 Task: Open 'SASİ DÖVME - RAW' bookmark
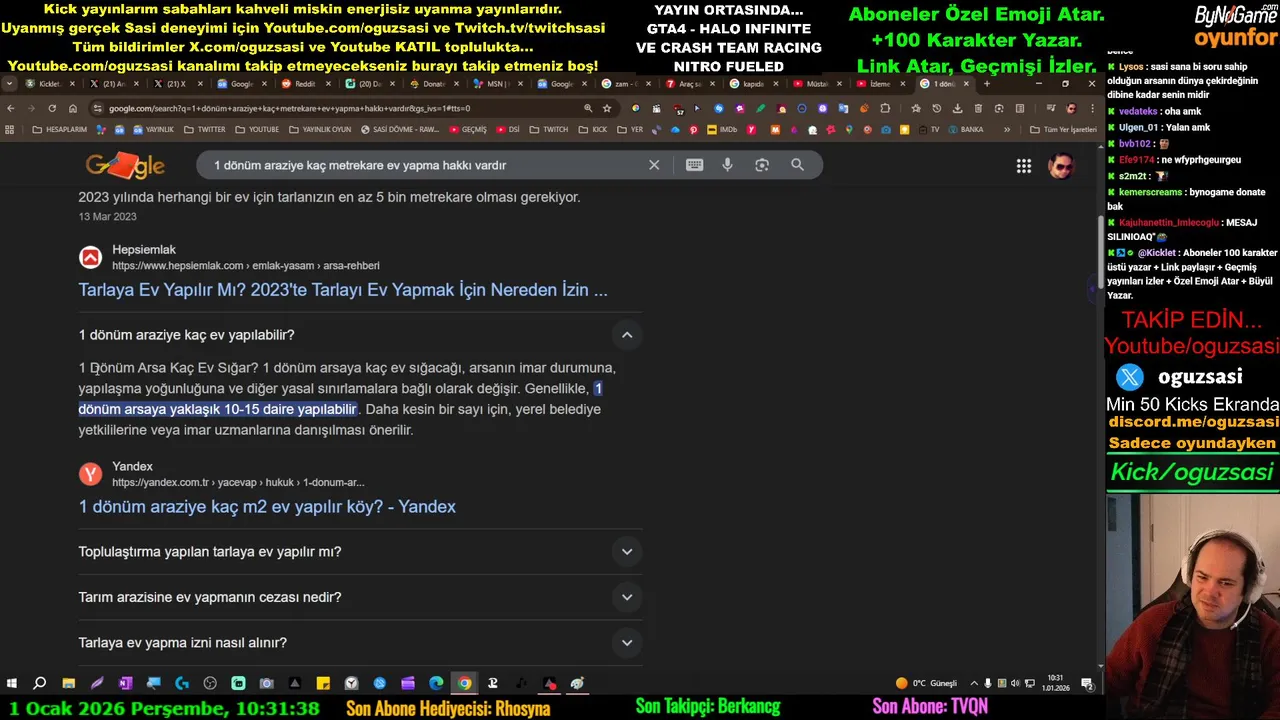tap(400, 129)
